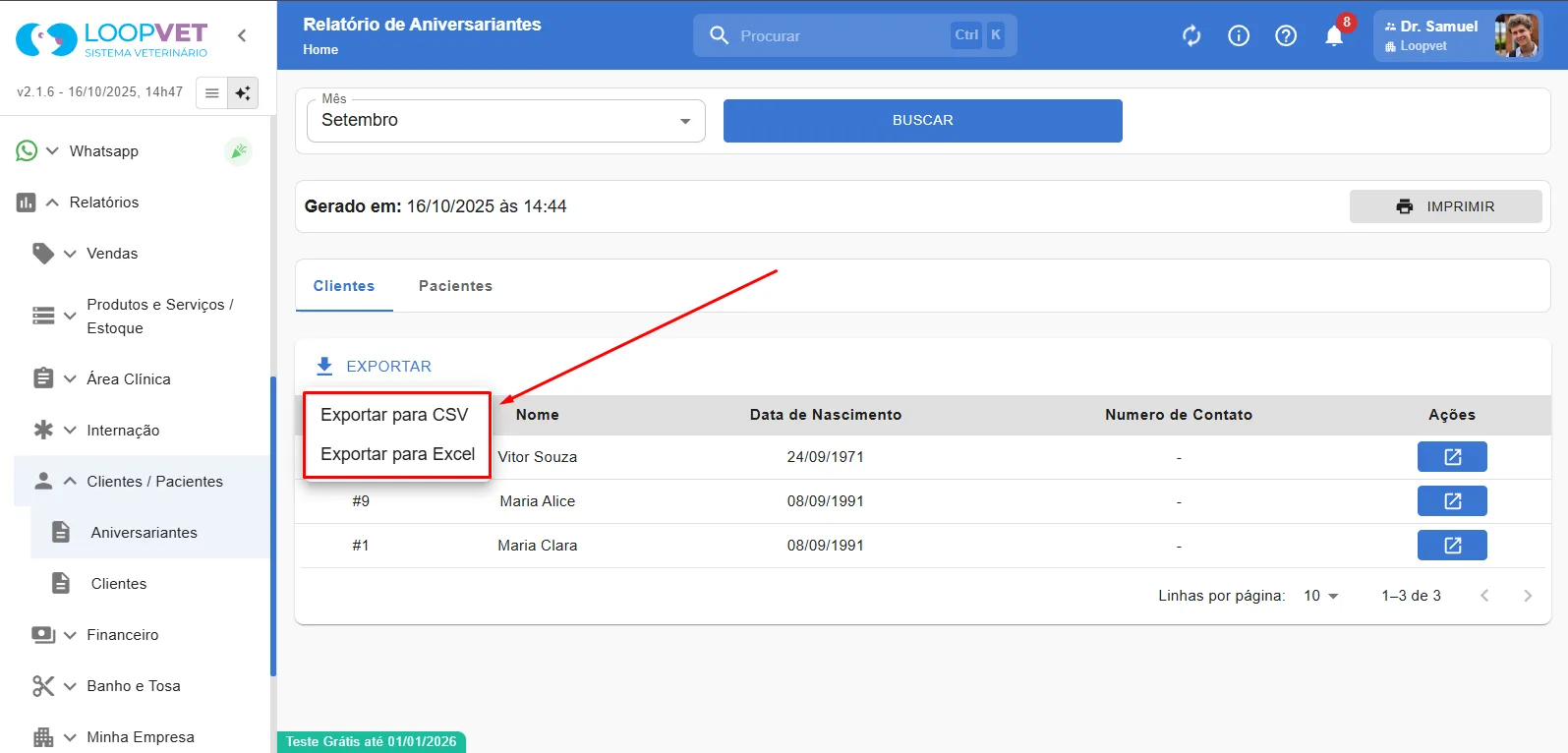
Task: Expand the Financeiro sidebar section
Action: (x=122, y=635)
